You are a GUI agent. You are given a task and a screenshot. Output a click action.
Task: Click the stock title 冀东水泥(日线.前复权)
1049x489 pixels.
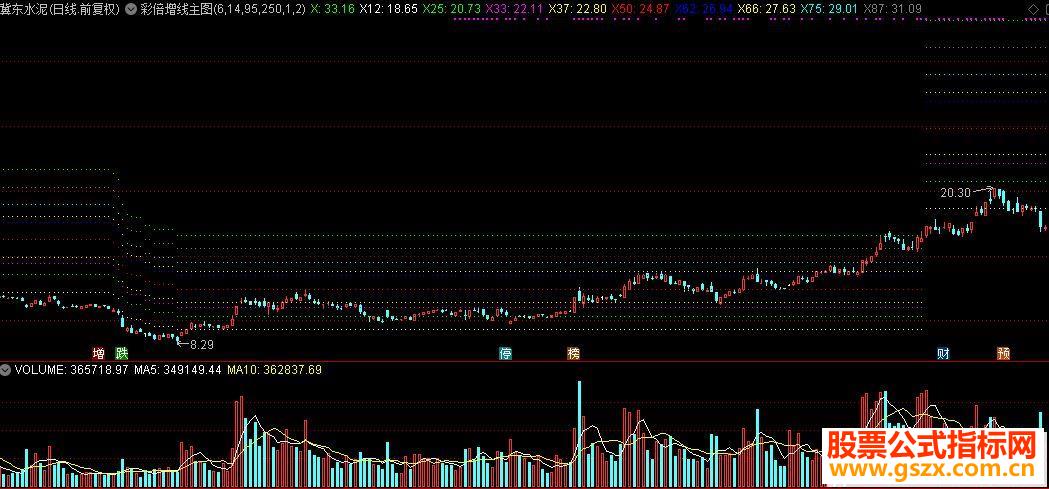coord(61,9)
